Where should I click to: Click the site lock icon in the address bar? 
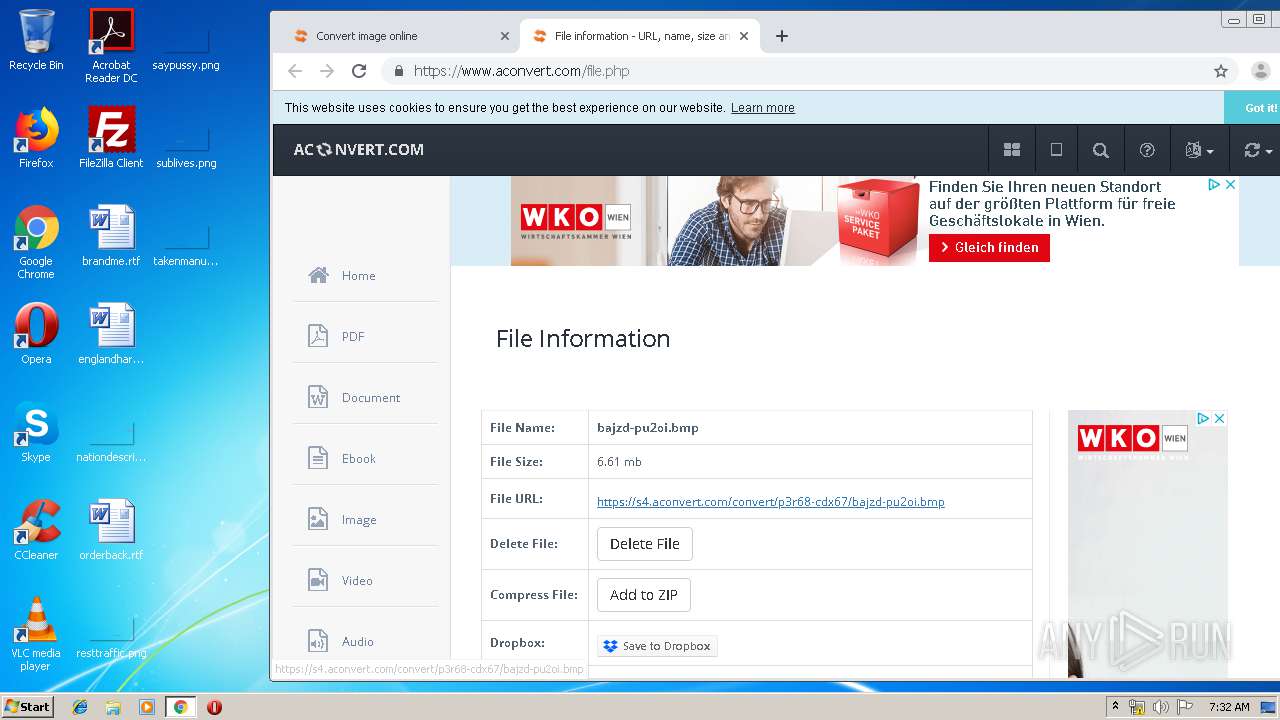coord(399,71)
